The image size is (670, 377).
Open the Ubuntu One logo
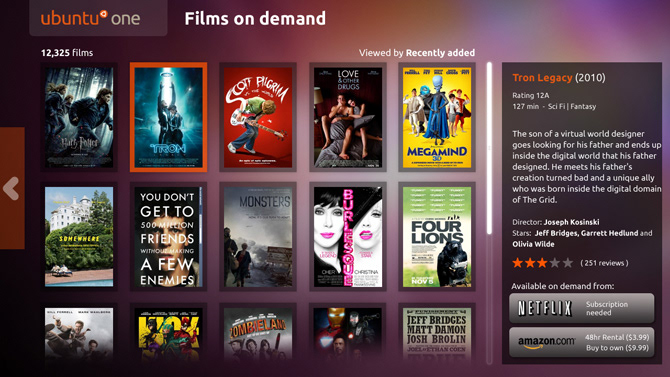tap(91, 18)
